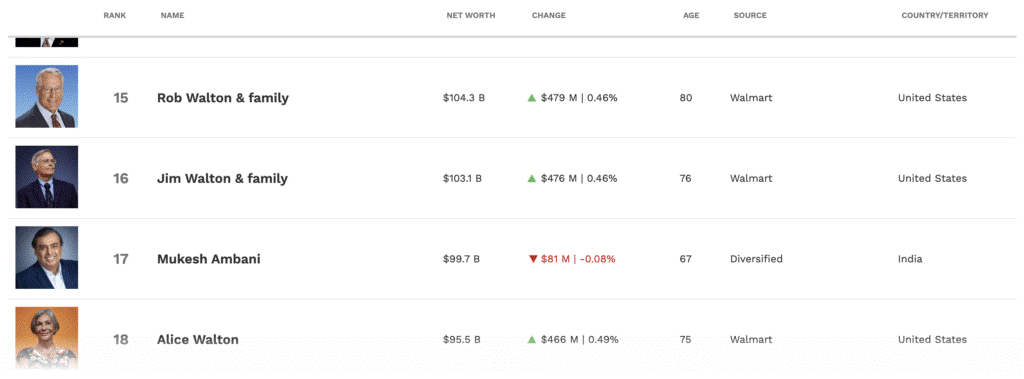The height and width of the screenshot is (379, 1024).
Task: Sort the list by the NET WORTH header
Action: pos(471,16)
